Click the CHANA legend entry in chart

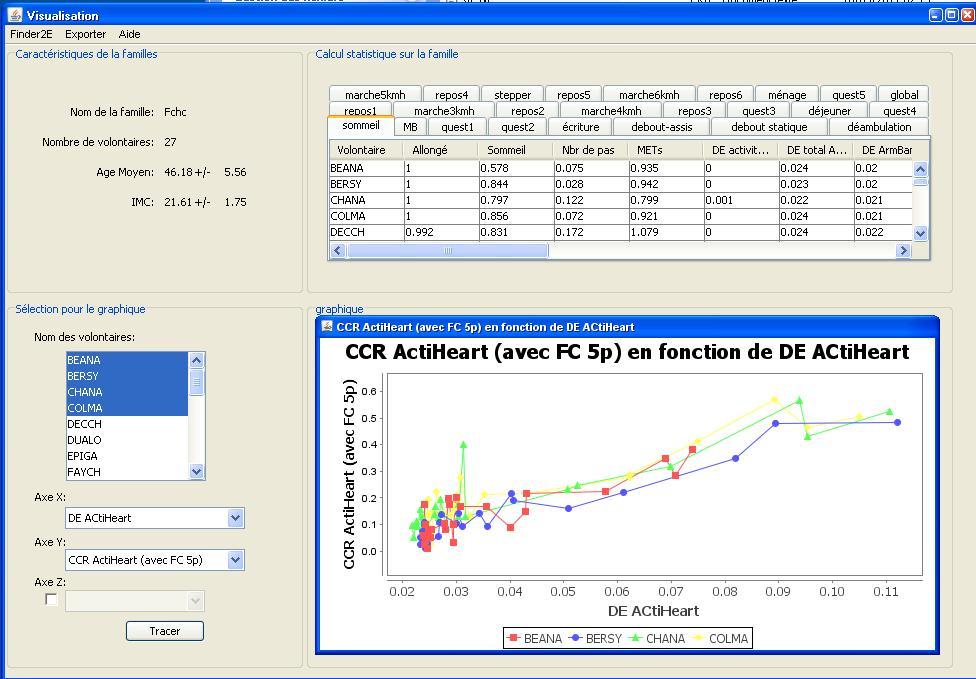pyautogui.click(x=657, y=639)
